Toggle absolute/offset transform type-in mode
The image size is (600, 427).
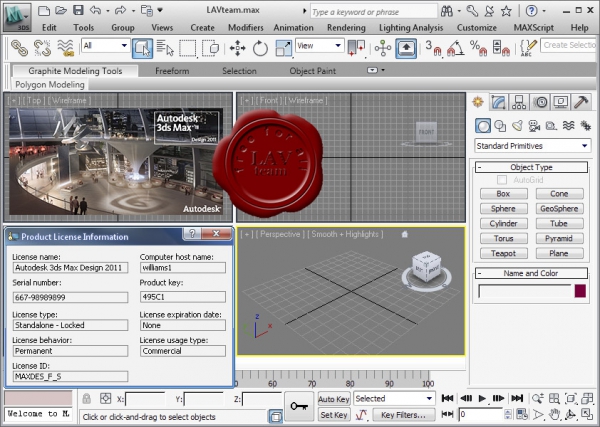(x=106, y=399)
